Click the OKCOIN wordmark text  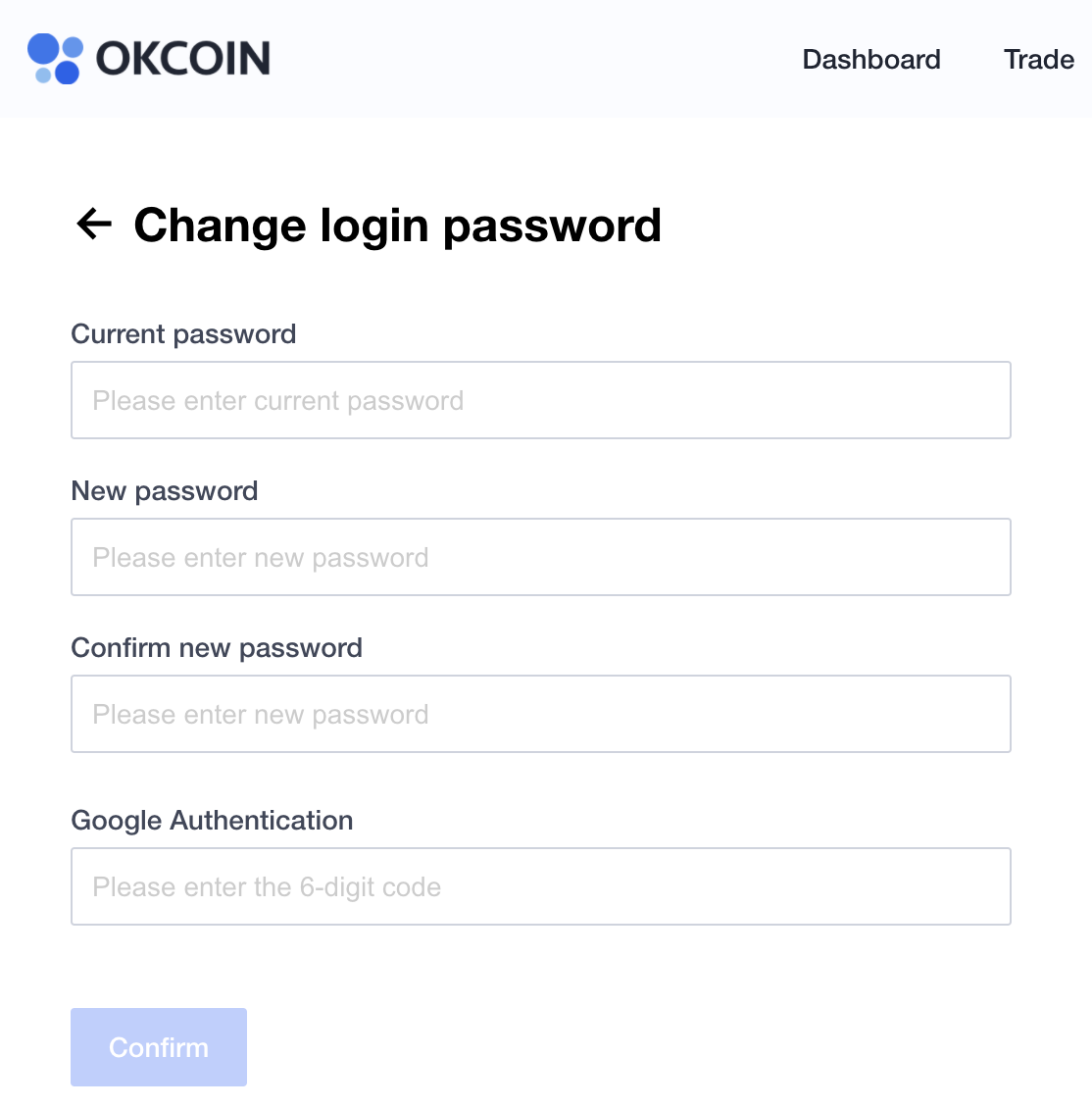[x=183, y=59]
